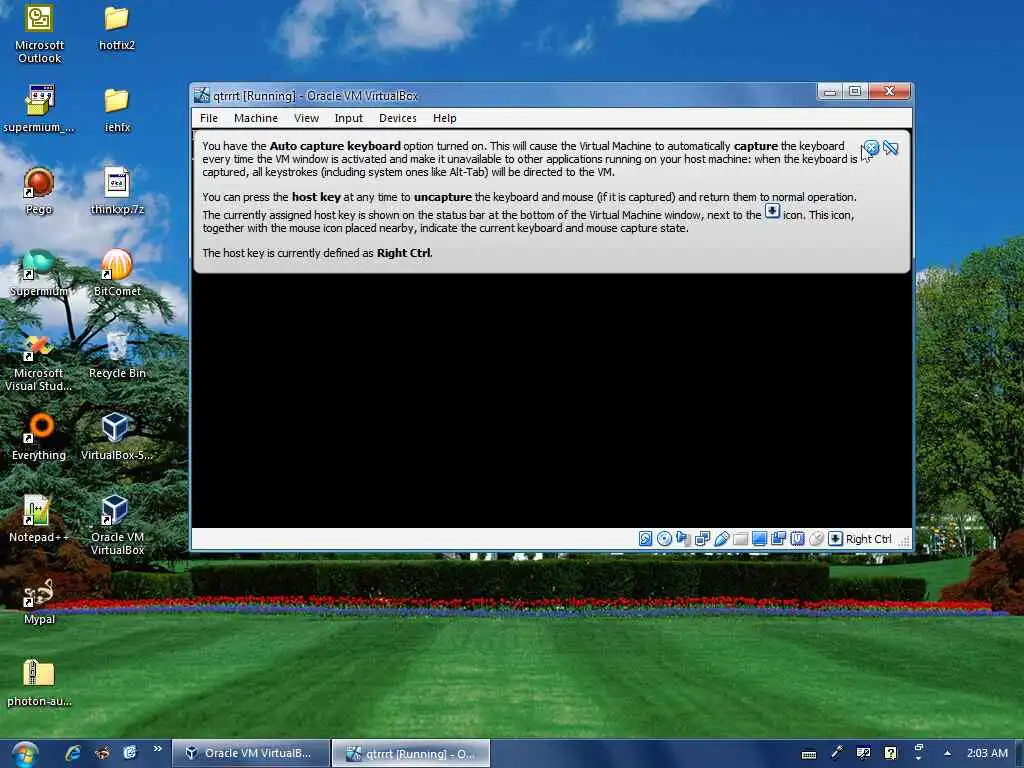
Task: Expand the quick launch overflow chevron
Action: tap(157, 749)
